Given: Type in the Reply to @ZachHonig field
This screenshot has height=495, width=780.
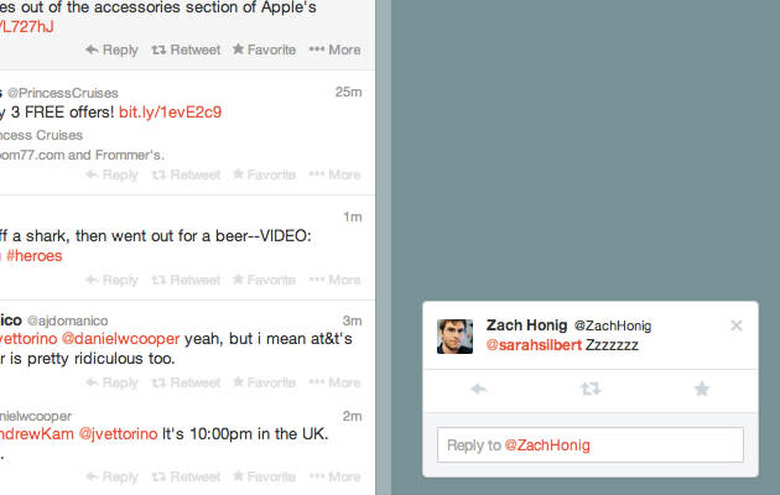Looking at the screenshot, I should click(590, 445).
